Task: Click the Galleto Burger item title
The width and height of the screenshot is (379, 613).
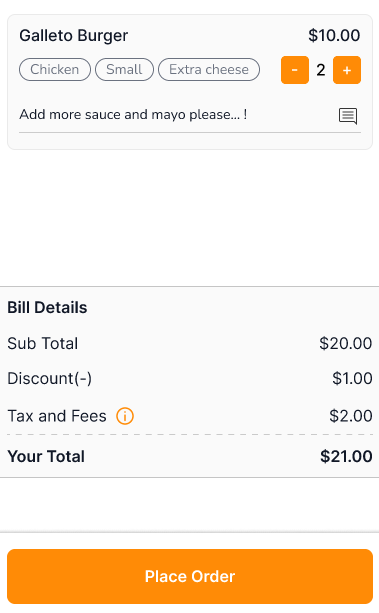Action: 74,36
